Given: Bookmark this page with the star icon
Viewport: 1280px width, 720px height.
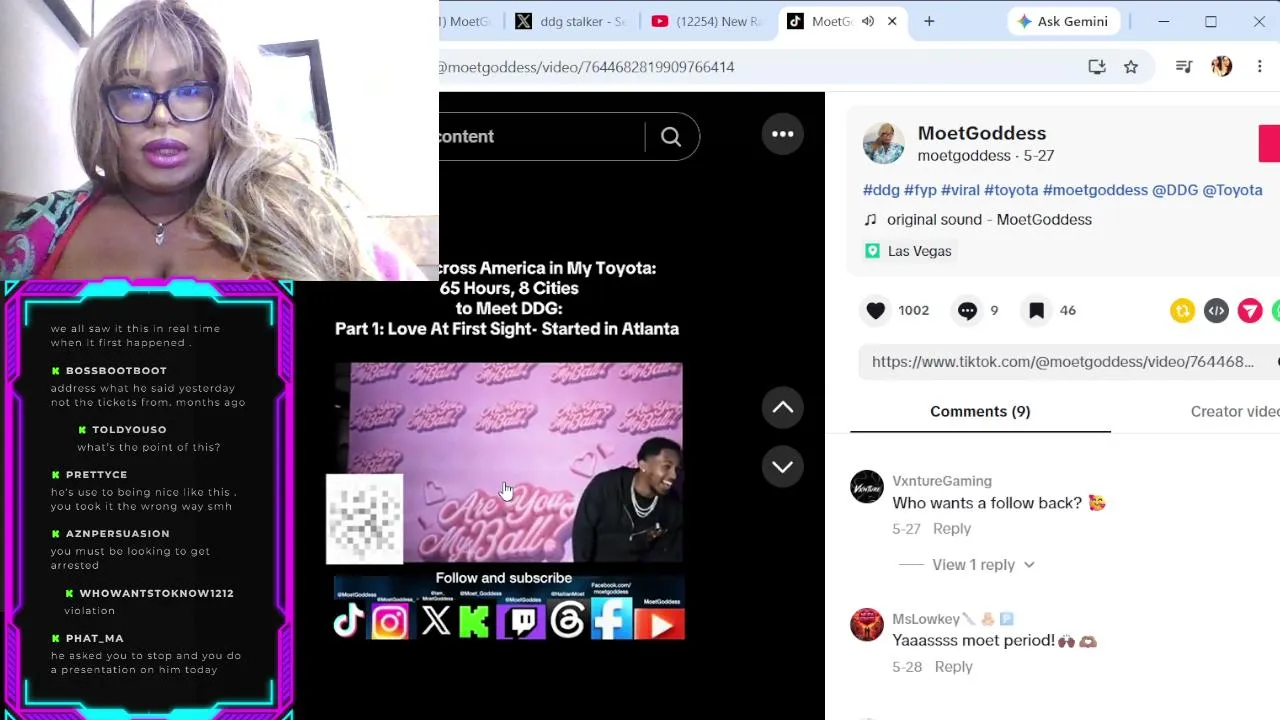Looking at the screenshot, I should point(1131,66).
